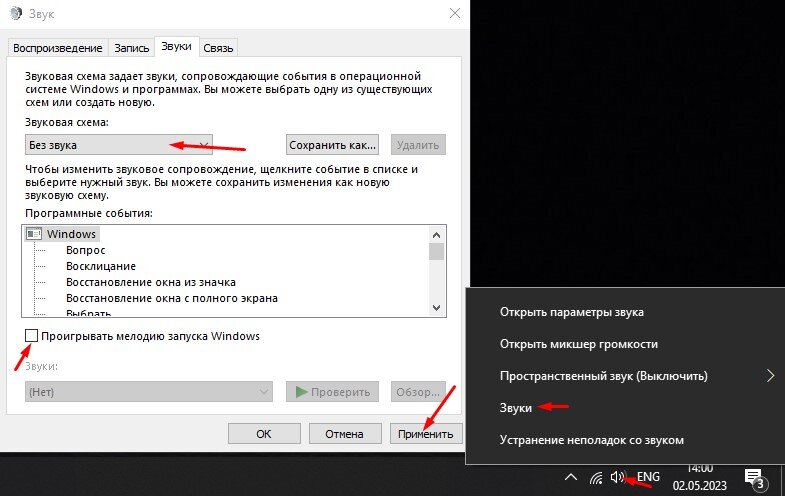Open the 'Звуковая схема' dropdown showing 'Без звука'
Image resolution: width=785 pixels, height=496 pixels.
click(119, 145)
